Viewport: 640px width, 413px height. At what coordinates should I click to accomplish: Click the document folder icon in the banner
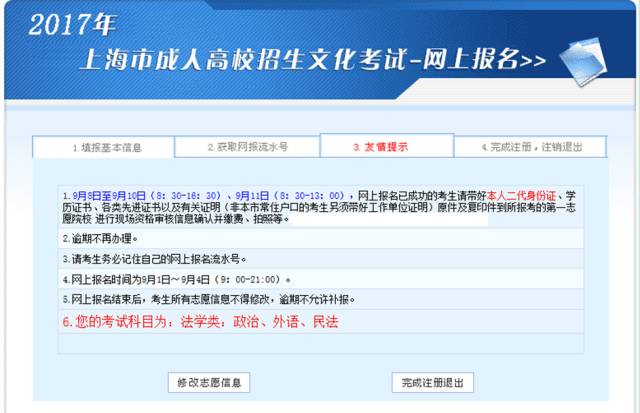pyautogui.click(x=584, y=61)
